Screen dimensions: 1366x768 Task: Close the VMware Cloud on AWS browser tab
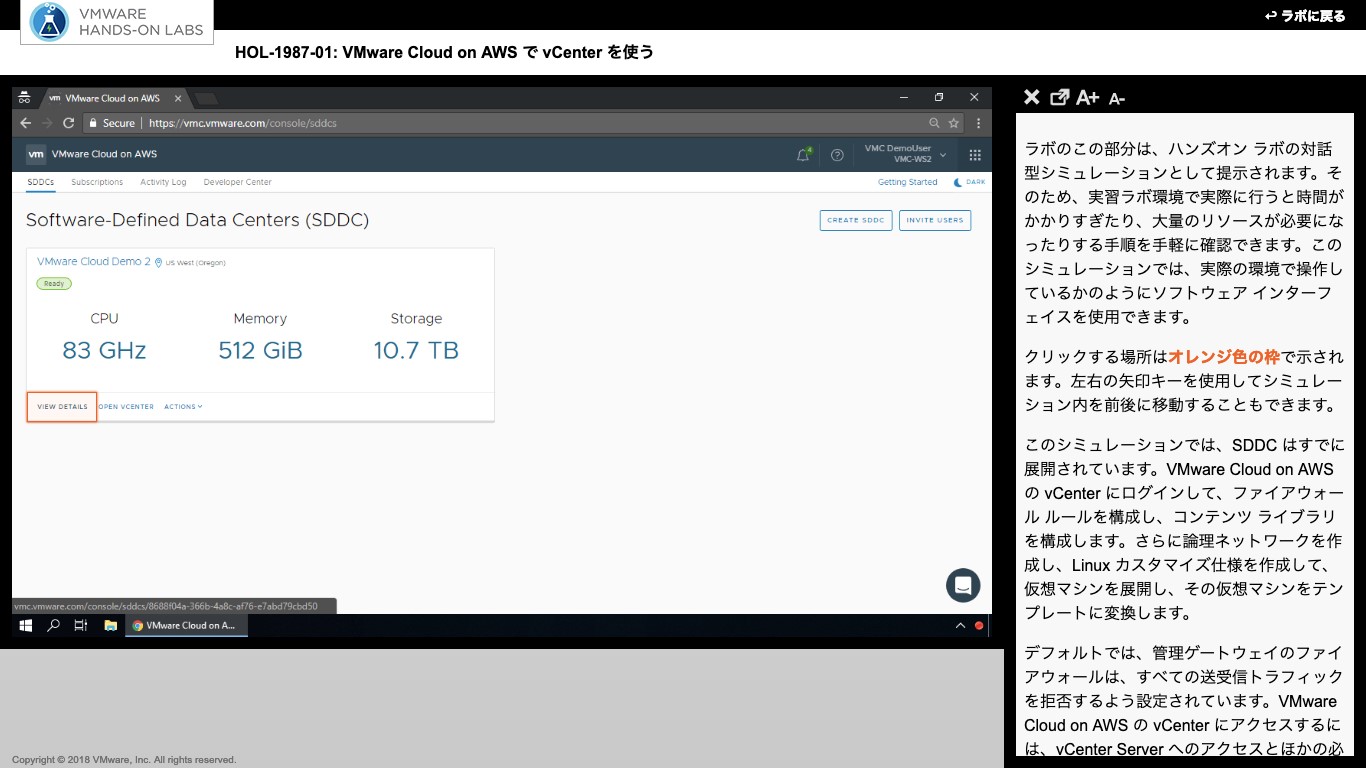179,98
